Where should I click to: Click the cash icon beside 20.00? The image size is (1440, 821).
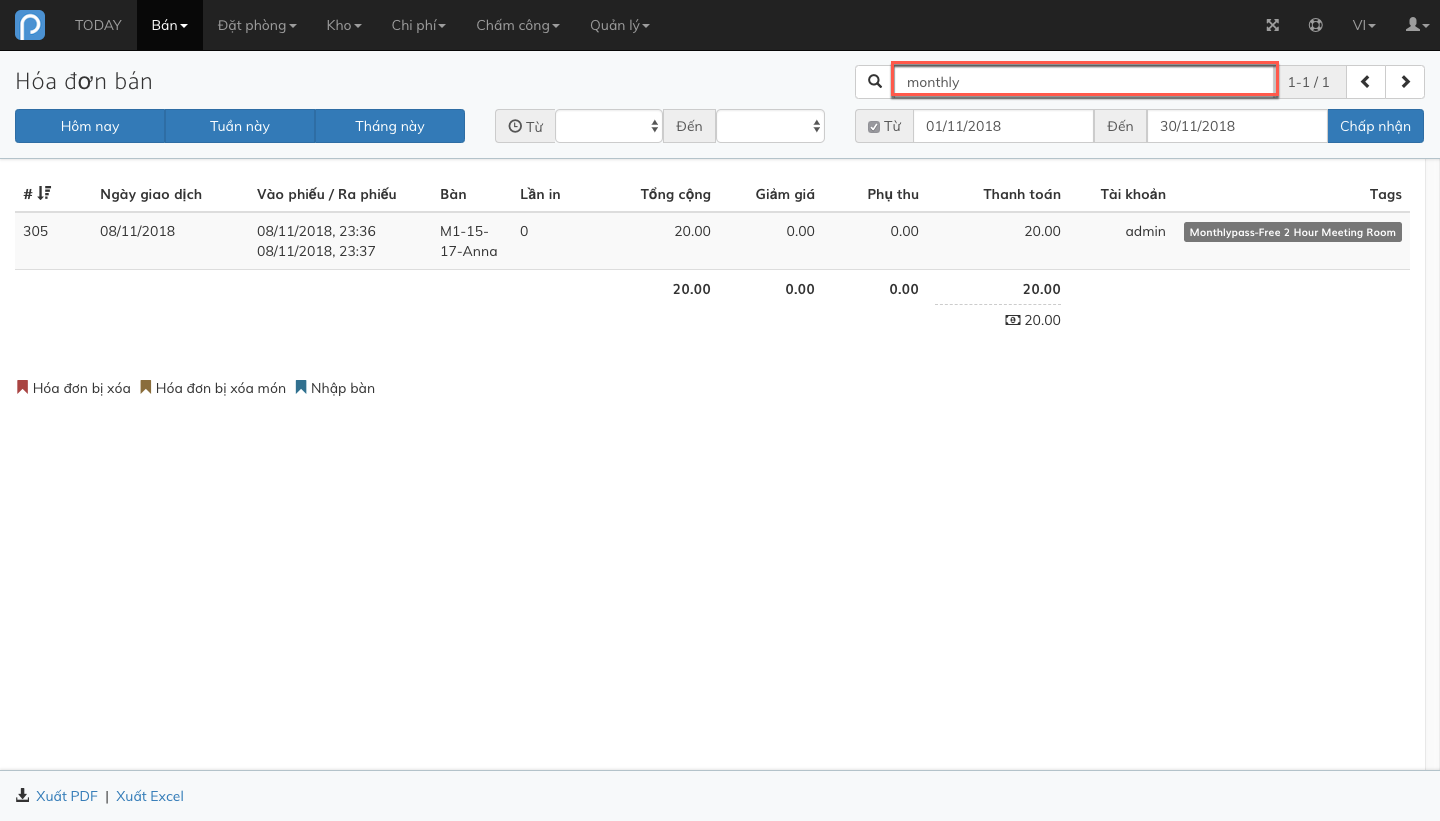pyautogui.click(x=1013, y=320)
